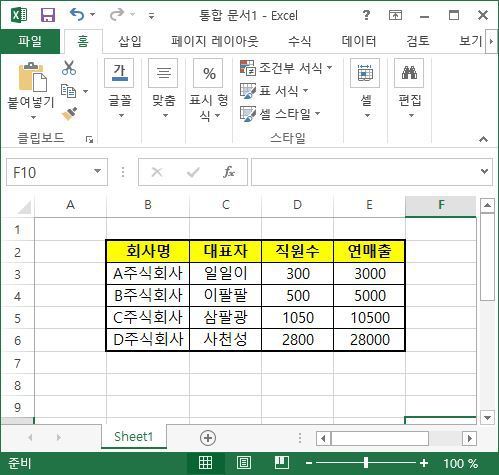Open 조건부 서식 conditional formatting

coord(286,68)
